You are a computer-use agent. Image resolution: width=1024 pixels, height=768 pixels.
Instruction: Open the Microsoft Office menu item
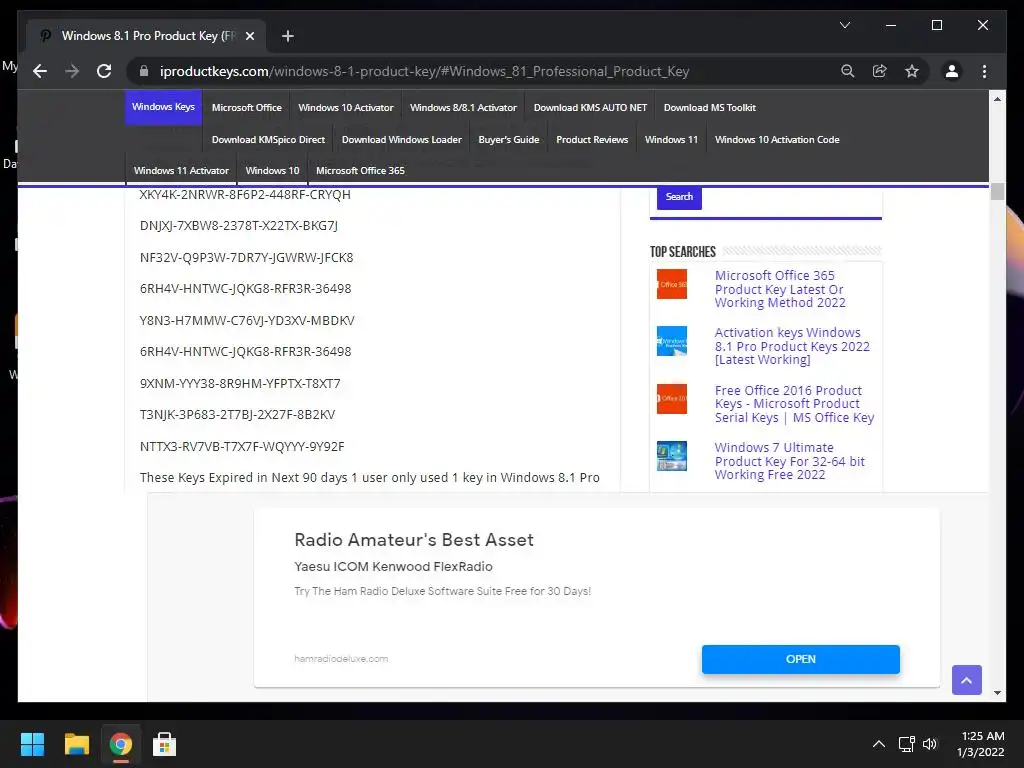[x=247, y=108]
